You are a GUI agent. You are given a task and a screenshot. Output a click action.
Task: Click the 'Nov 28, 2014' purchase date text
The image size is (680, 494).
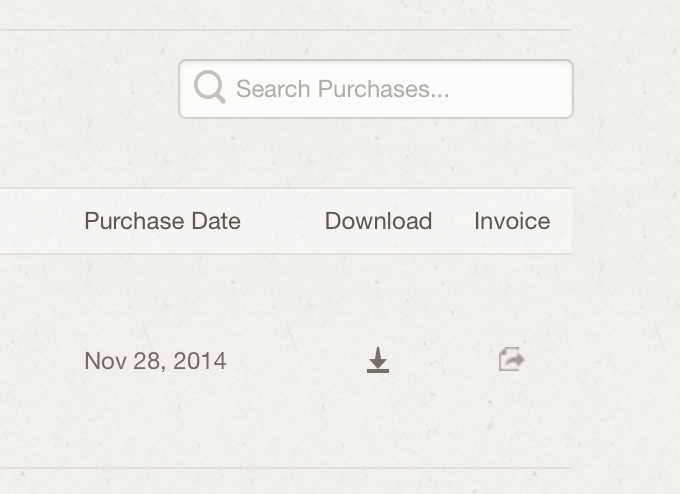coord(155,361)
